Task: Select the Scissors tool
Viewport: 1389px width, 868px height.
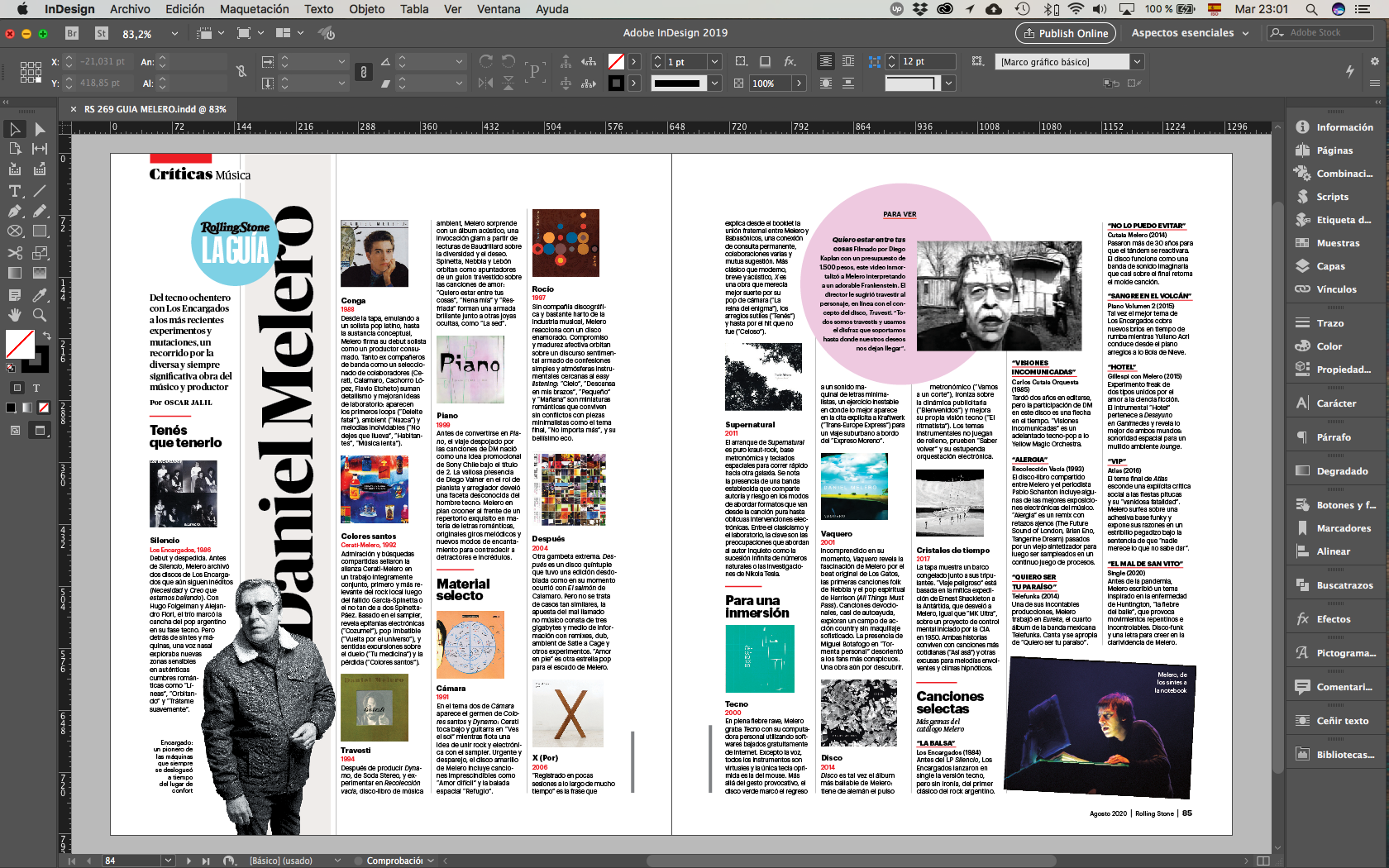Action: point(15,253)
